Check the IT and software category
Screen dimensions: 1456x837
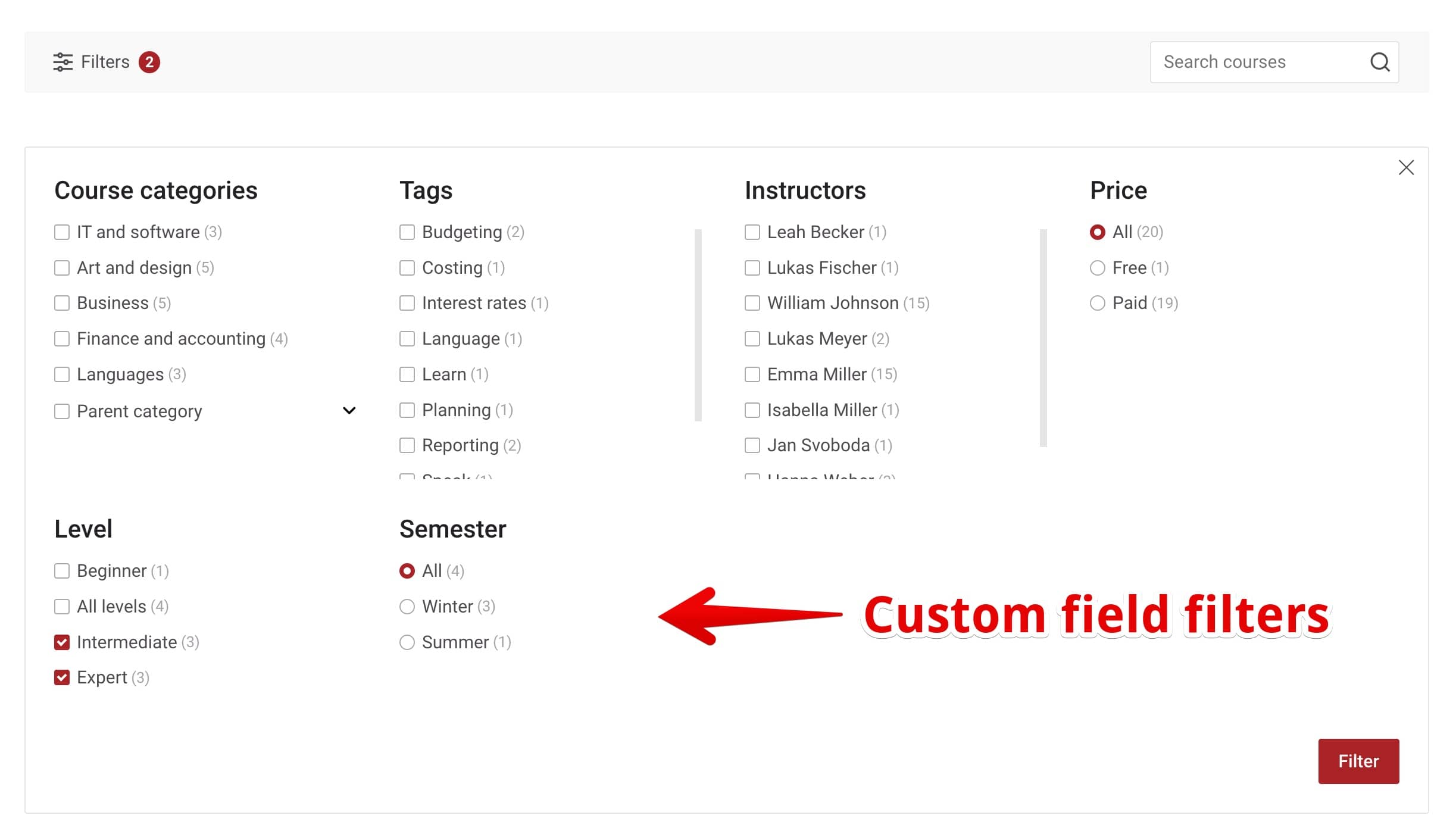pyautogui.click(x=62, y=232)
